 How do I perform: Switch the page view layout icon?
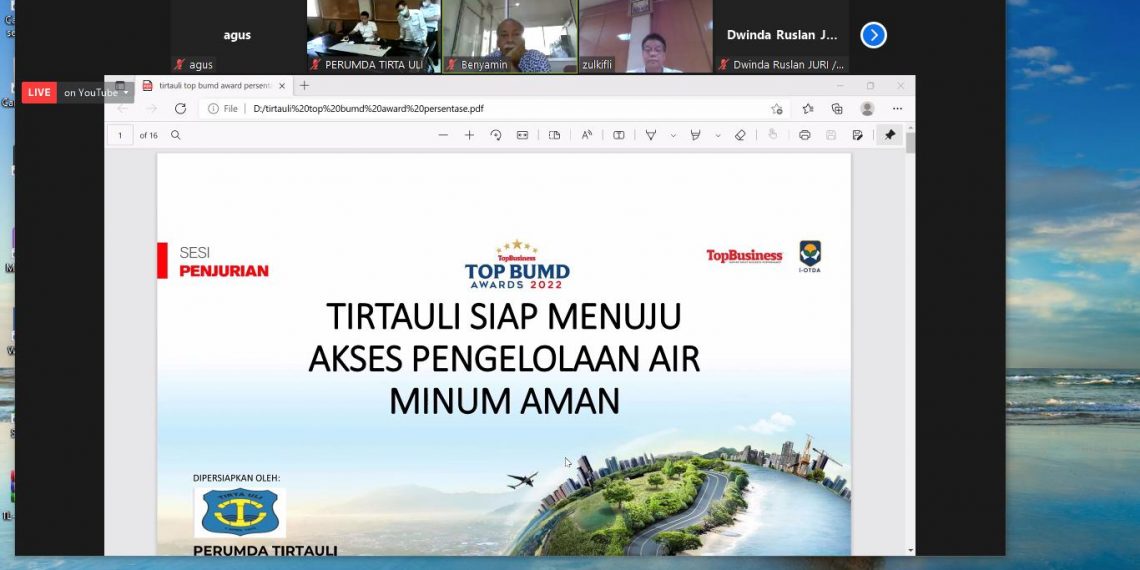coord(554,135)
